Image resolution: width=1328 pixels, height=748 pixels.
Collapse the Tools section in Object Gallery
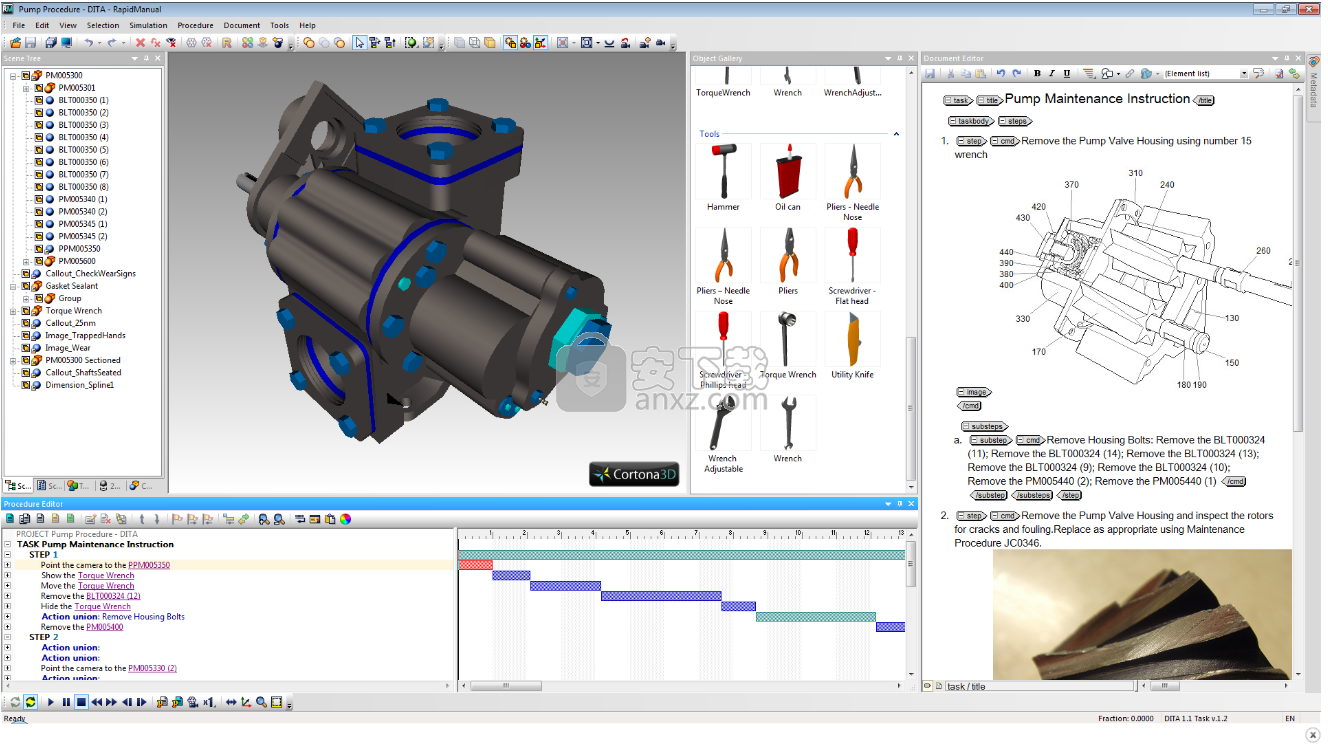[896, 134]
